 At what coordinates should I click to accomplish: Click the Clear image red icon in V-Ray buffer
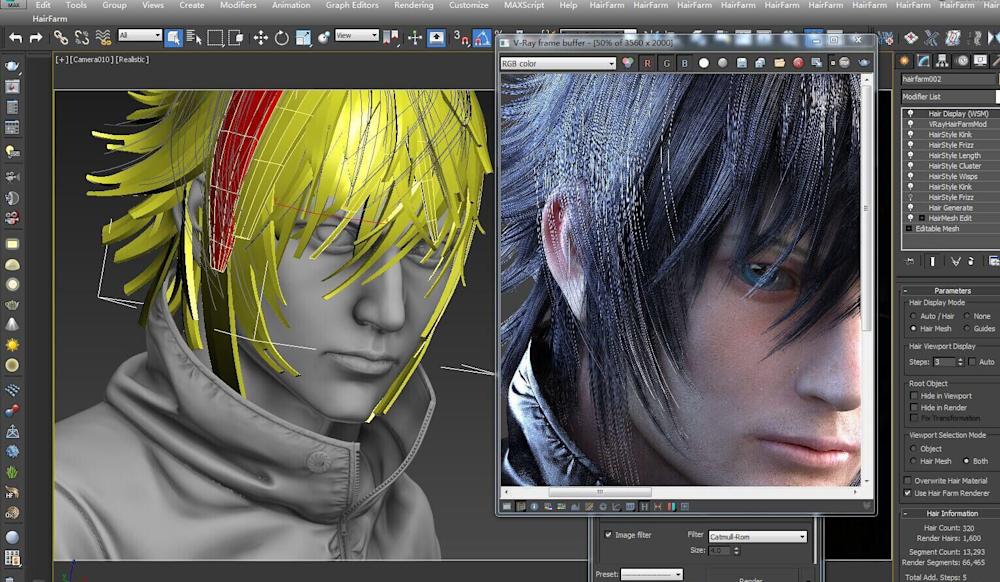[x=798, y=63]
